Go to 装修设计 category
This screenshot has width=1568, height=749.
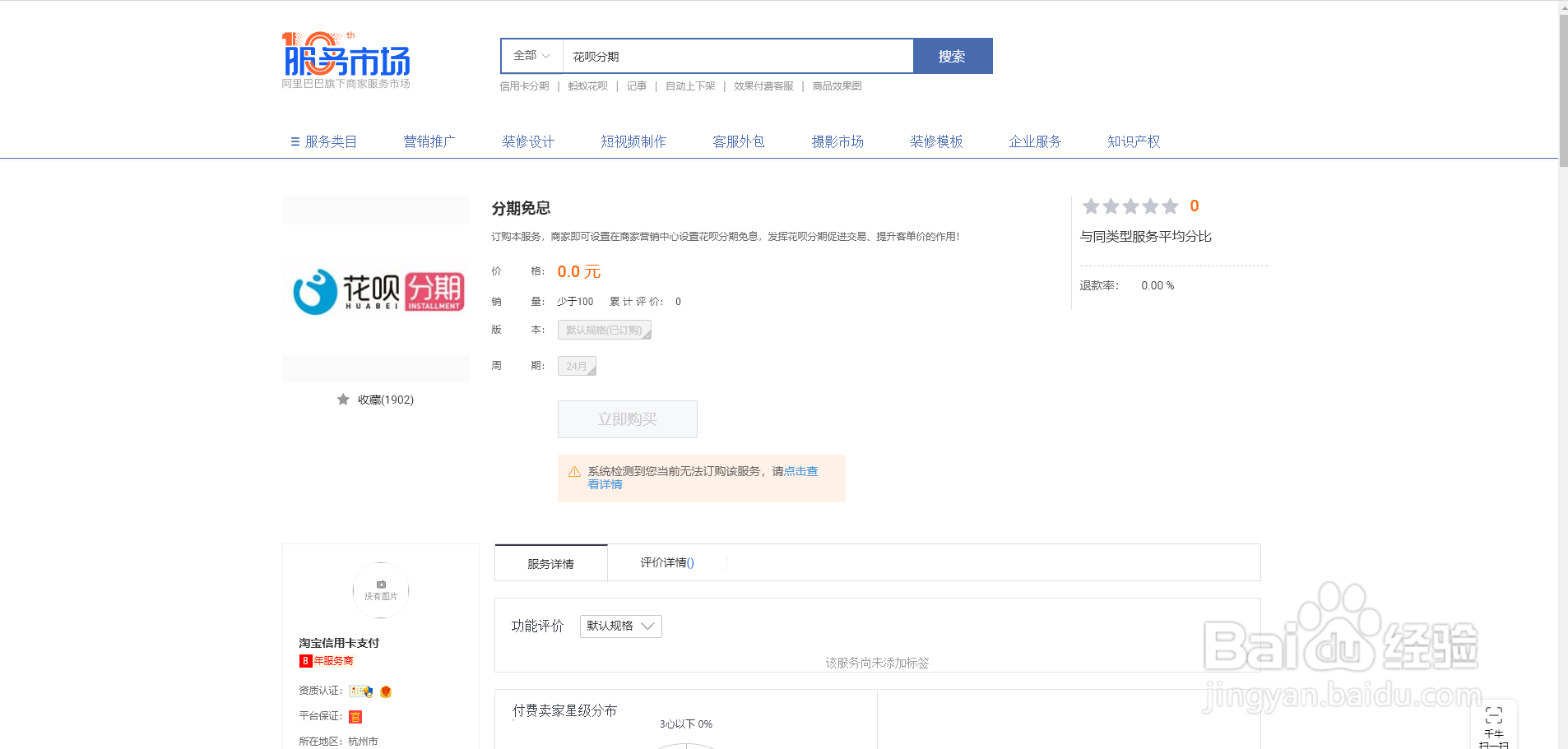[528, 141]
